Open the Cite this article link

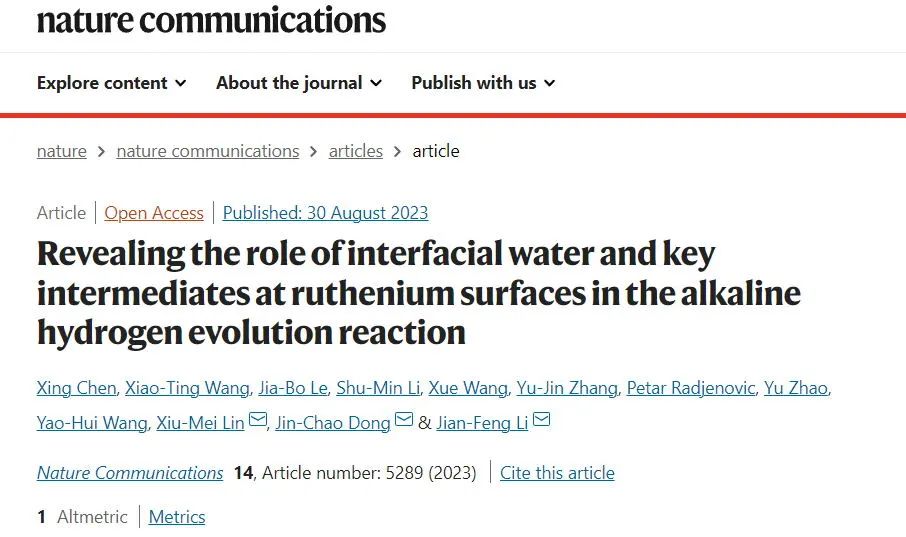557,473
